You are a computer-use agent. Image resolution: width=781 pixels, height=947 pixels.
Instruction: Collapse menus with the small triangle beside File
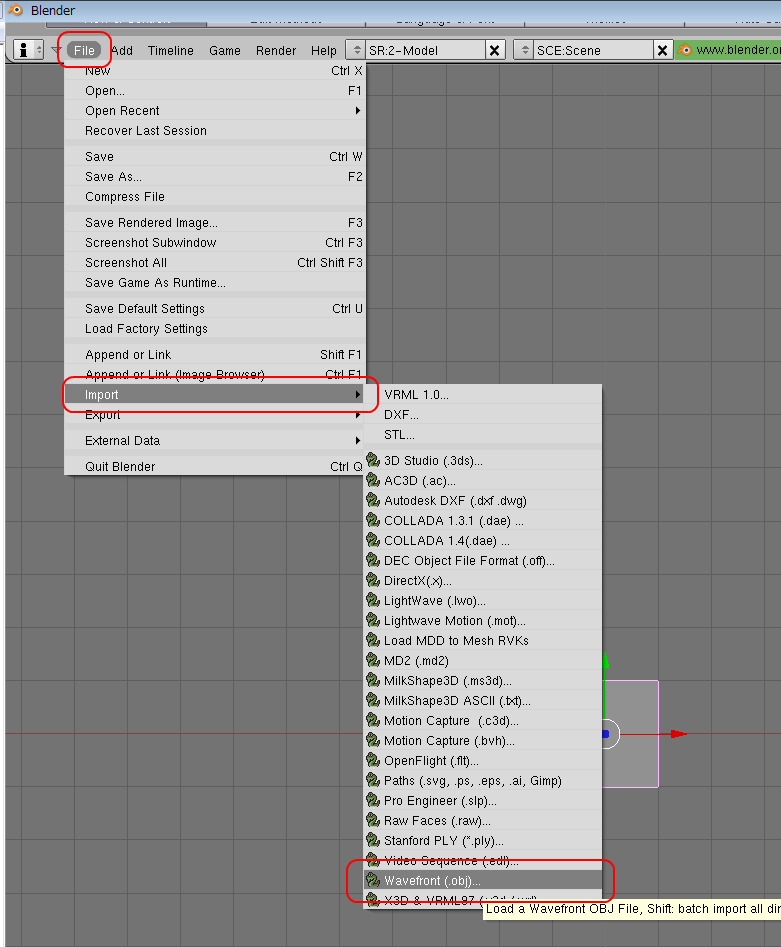tap(56, 50)
